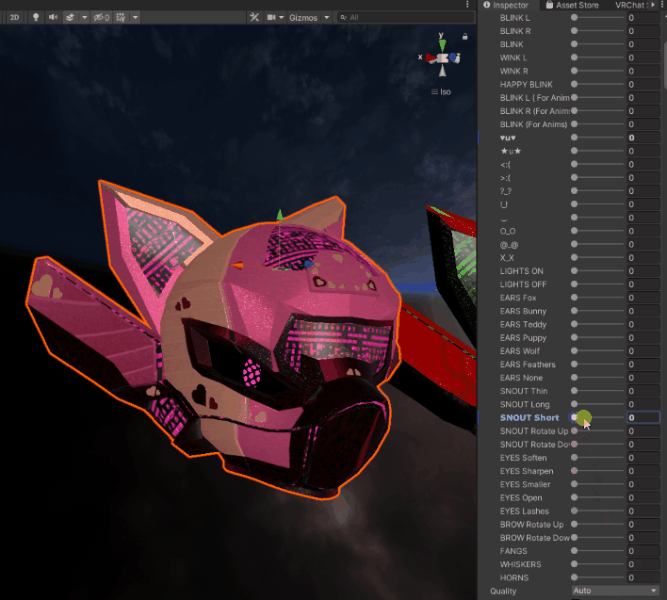Toggle scene effects with the layers icon
The width and height of the screenshot is (667, 600).
(70, 17)
